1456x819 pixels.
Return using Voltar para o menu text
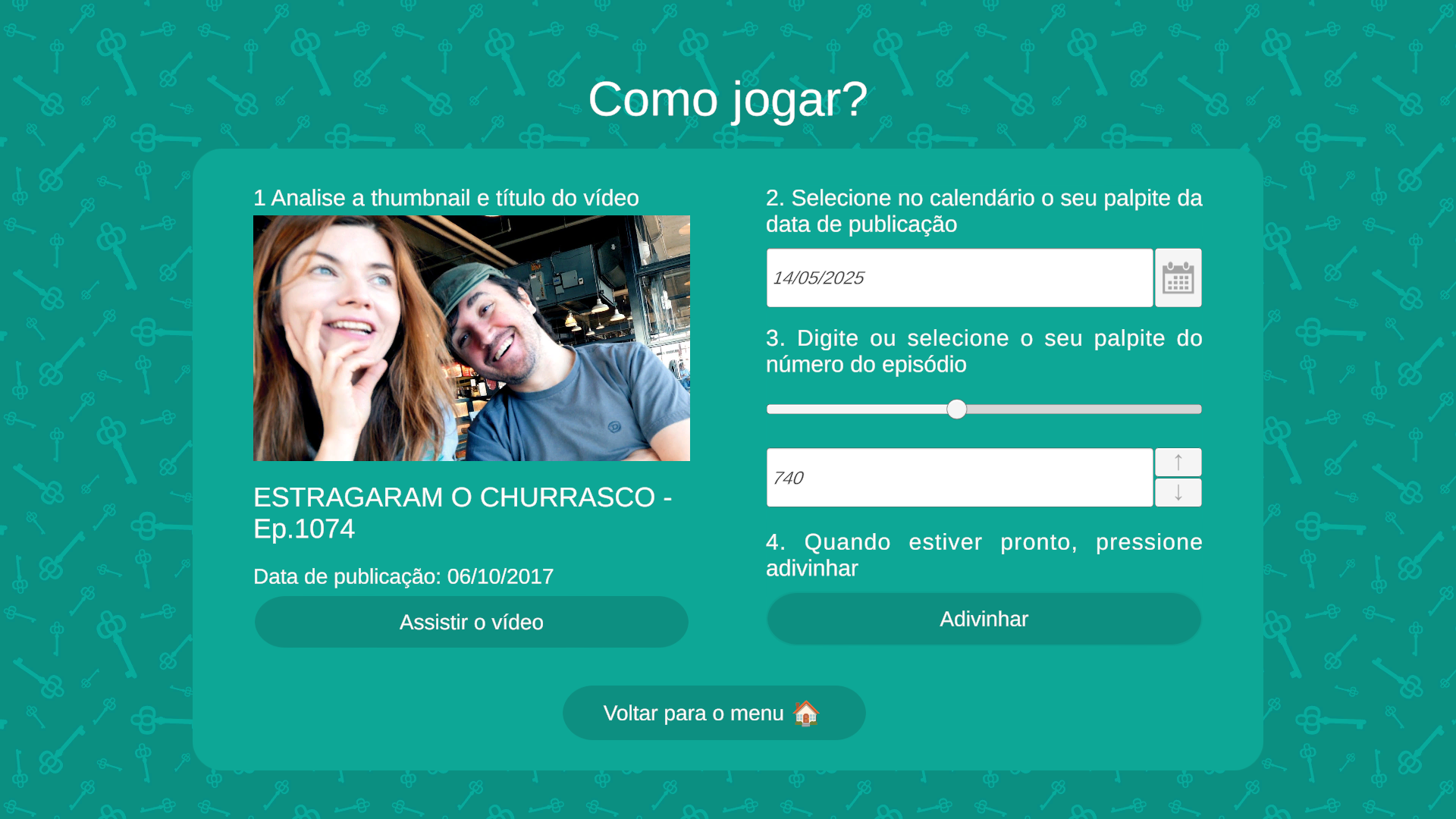click(x=693, y=713)
